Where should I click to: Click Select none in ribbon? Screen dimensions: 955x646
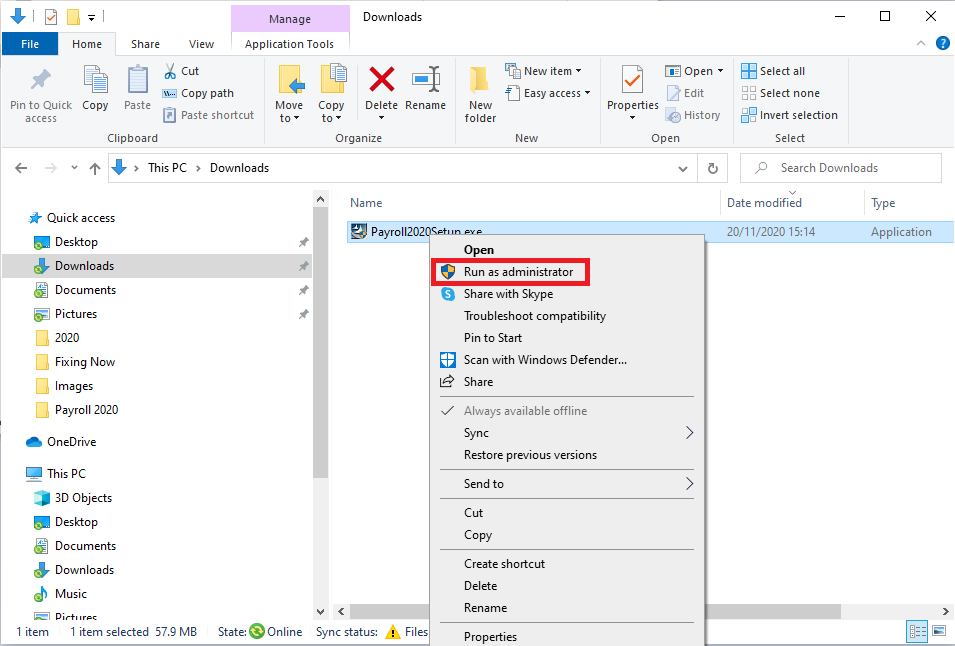[x=780, y=93]
